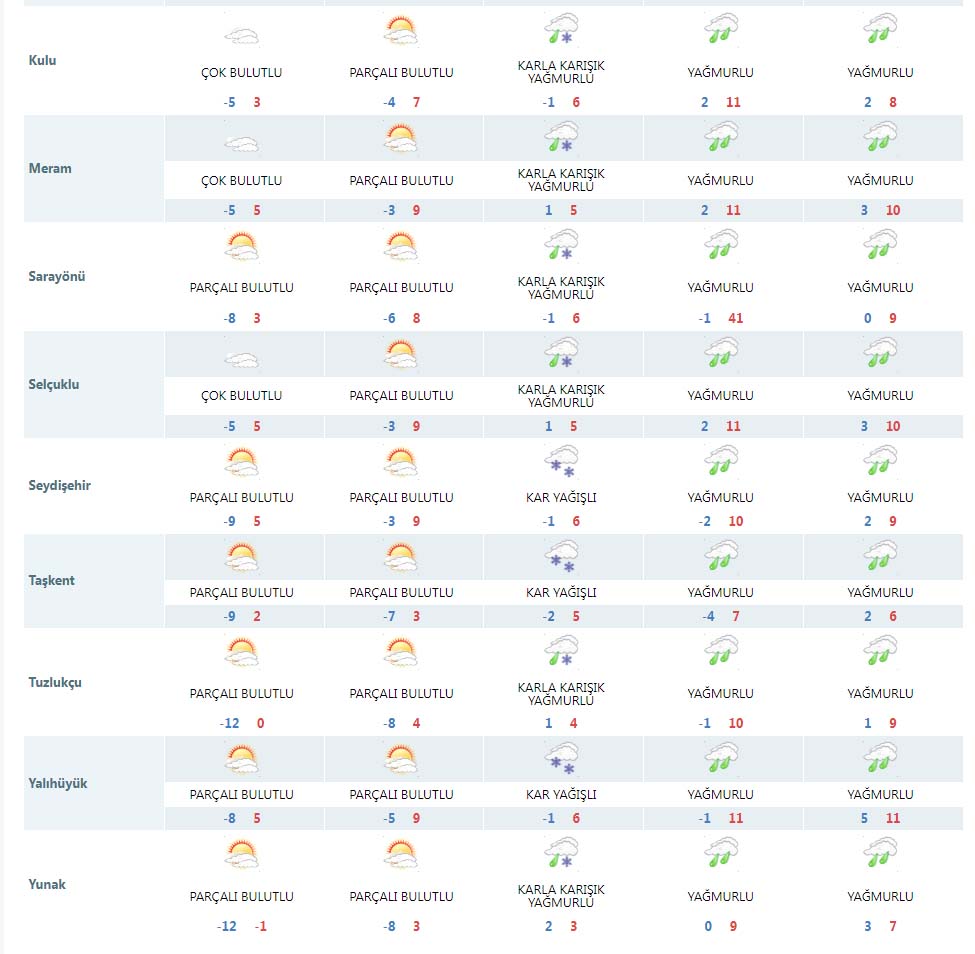This screenshot has height=954, width=975.
Task: Click Tuzlukçu's snow-mixed rain icon
Action: click(x=561, y=651)
